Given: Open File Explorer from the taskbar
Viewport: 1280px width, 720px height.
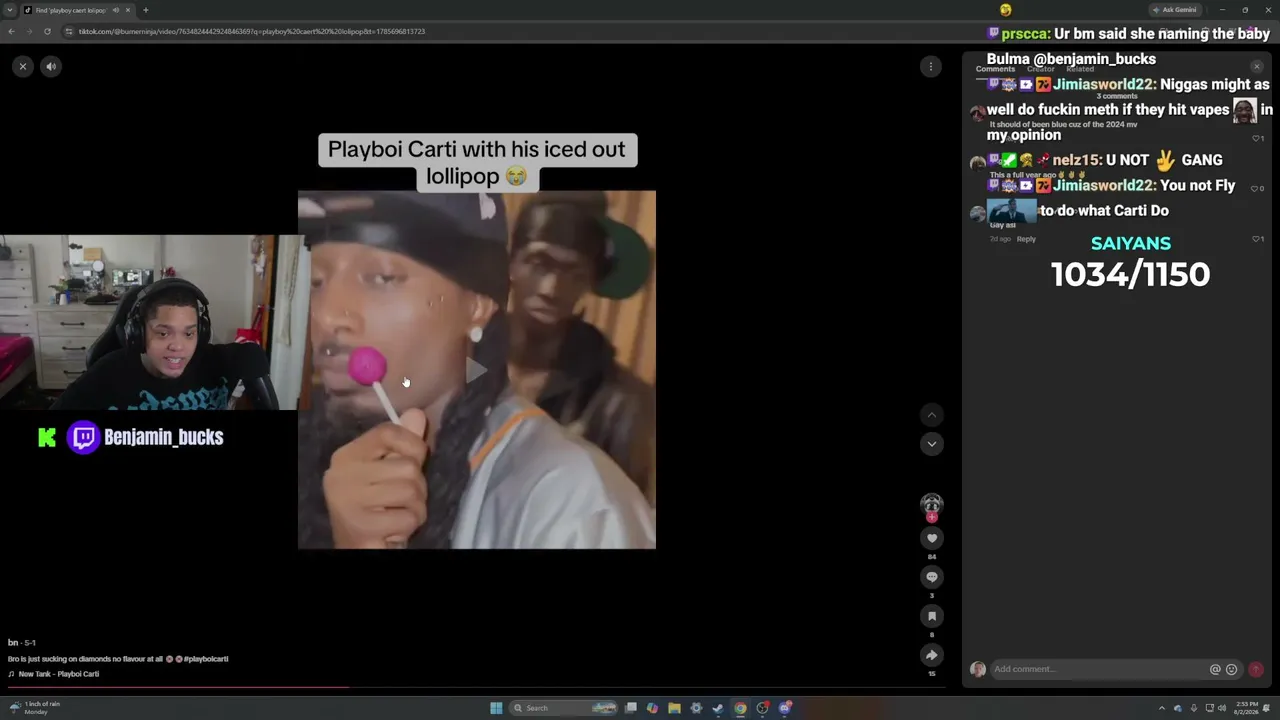Looking at the screenshot, I should (675, 708).
